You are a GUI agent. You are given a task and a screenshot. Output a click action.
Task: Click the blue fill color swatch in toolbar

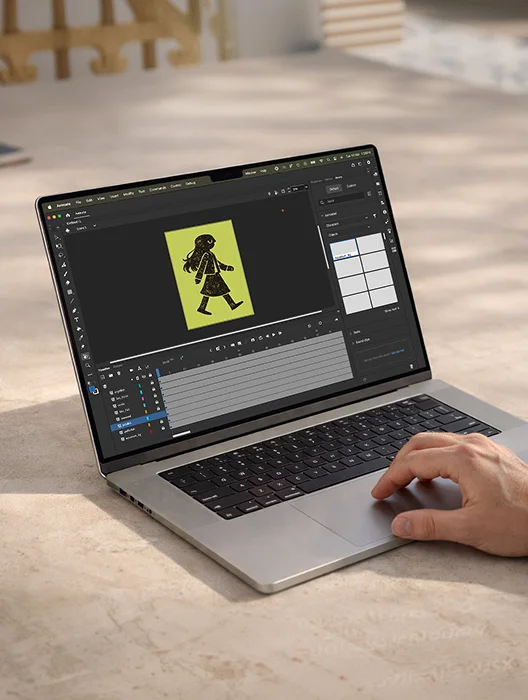(92, 389)
